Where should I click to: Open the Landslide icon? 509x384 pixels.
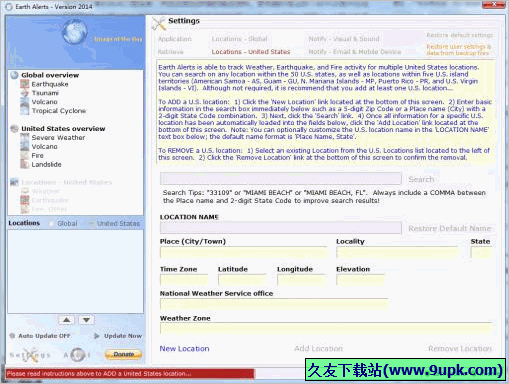(x=25, y=164)
